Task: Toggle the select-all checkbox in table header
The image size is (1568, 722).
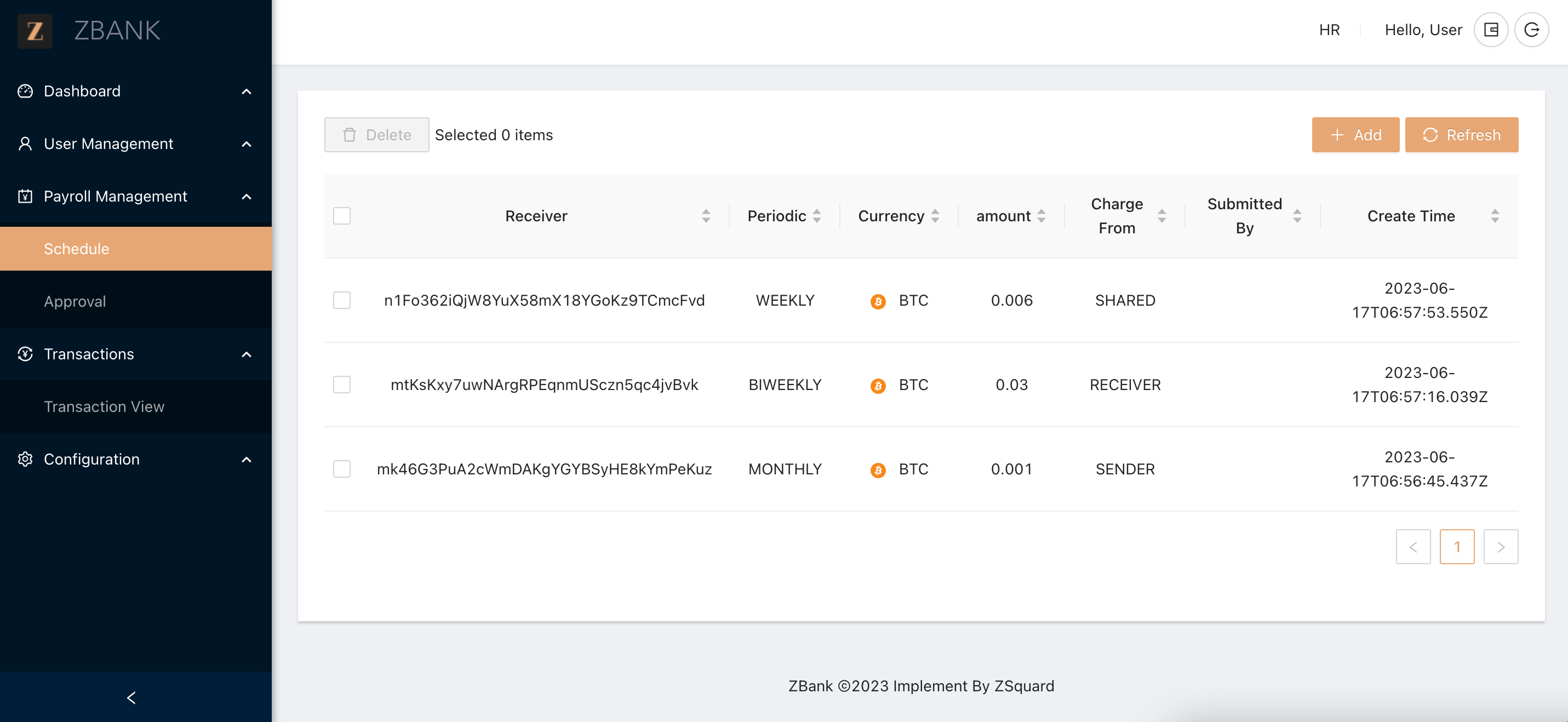Action: 341,216
